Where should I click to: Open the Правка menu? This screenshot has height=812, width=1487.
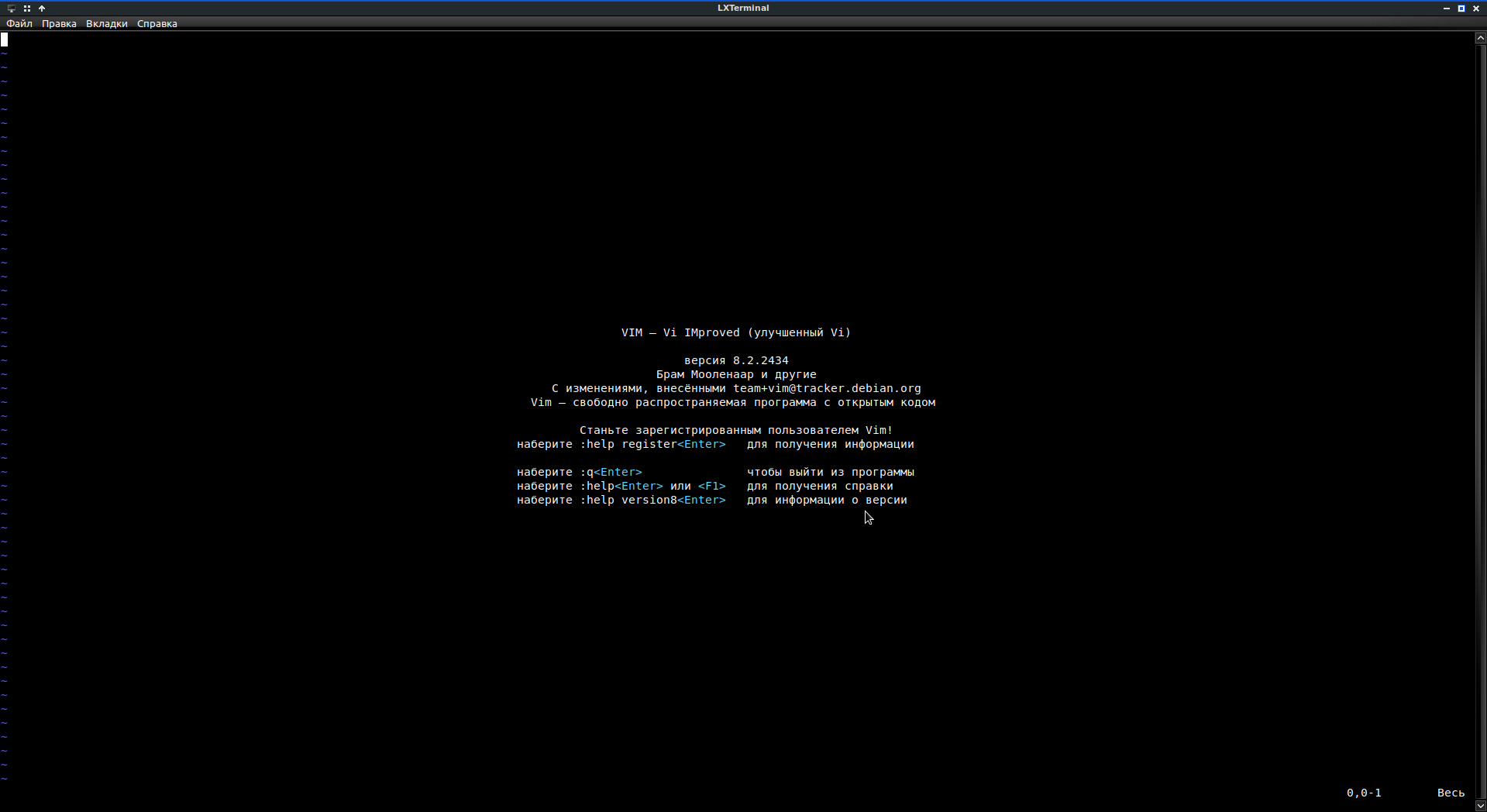point(59,24)
